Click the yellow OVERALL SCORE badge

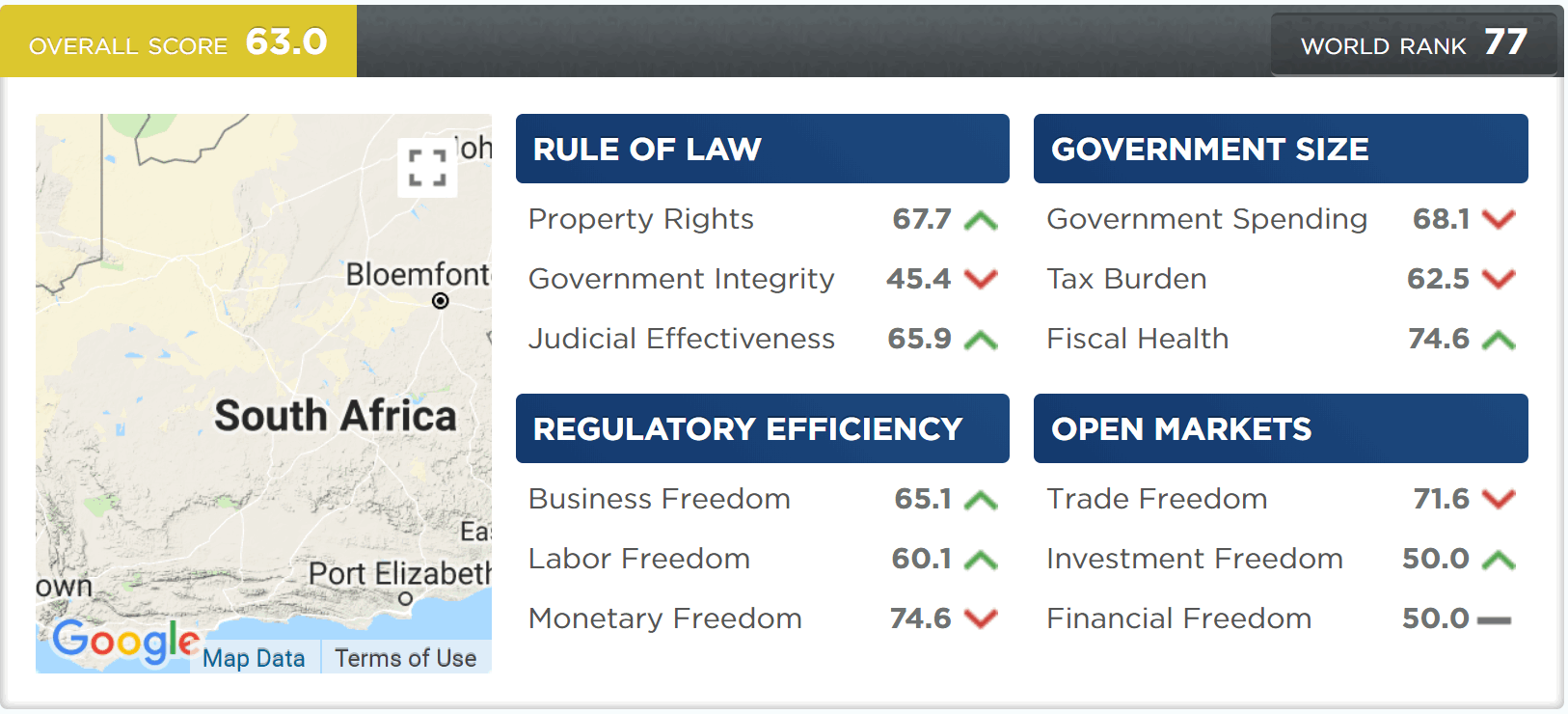pos(178,41)
